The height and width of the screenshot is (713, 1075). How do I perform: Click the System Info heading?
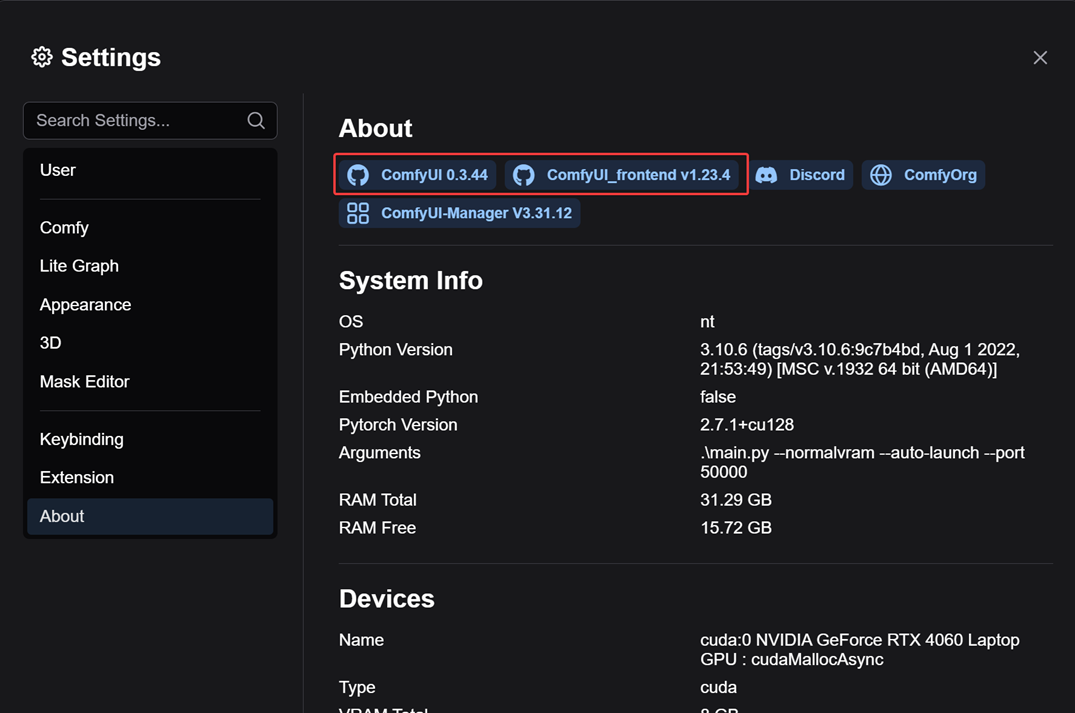tap(411, 280)
